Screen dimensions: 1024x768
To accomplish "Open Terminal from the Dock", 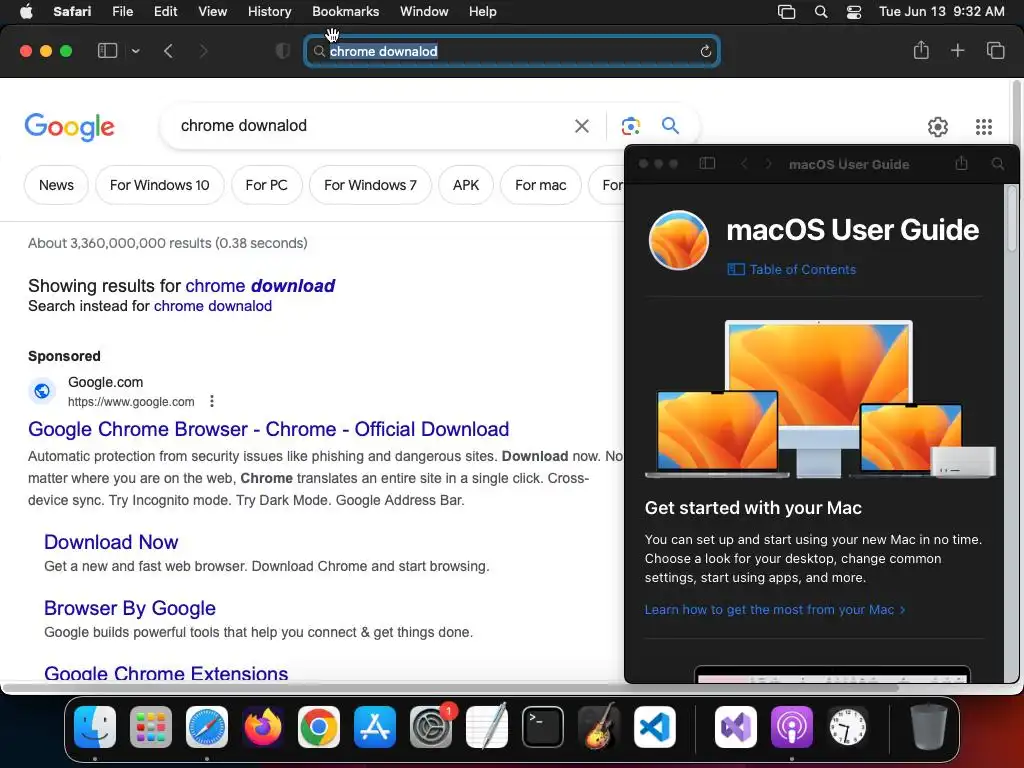I will pos(543,727).
